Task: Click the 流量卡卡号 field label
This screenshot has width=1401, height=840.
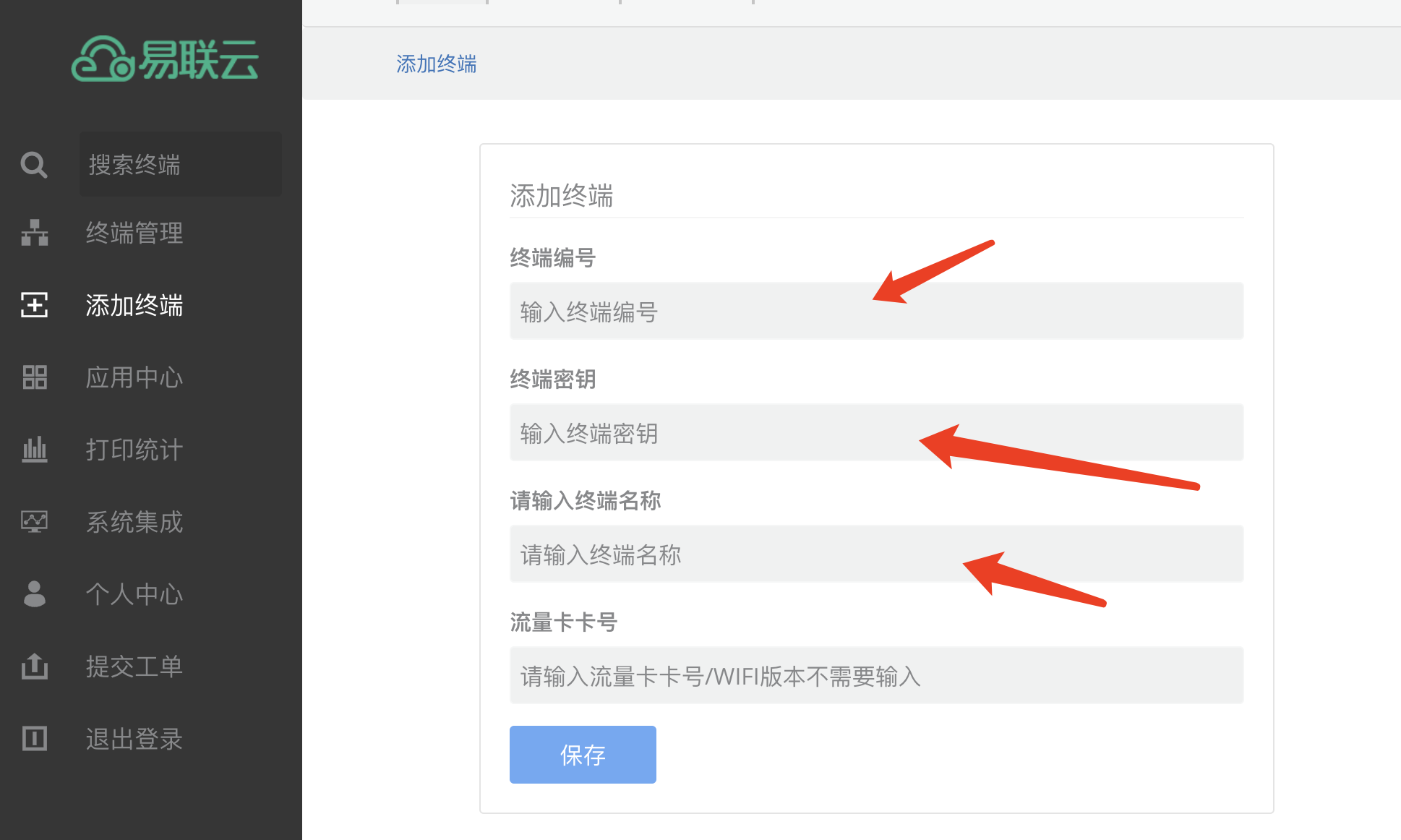Action: 564,622
